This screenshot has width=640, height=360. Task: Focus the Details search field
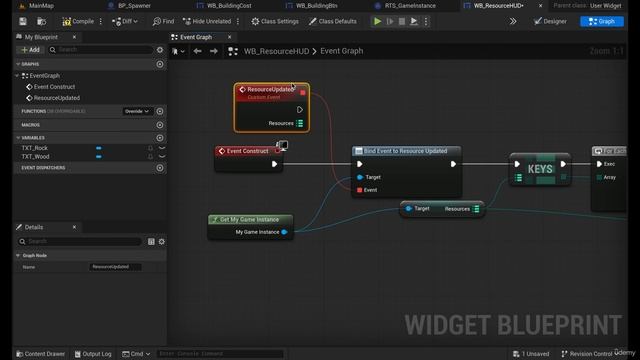[80, 242]
